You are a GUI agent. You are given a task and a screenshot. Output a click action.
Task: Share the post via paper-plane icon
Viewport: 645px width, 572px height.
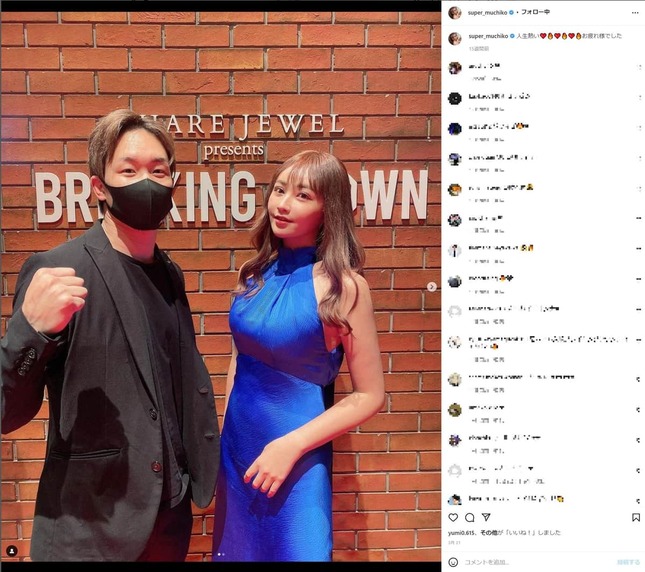point(486,517)
